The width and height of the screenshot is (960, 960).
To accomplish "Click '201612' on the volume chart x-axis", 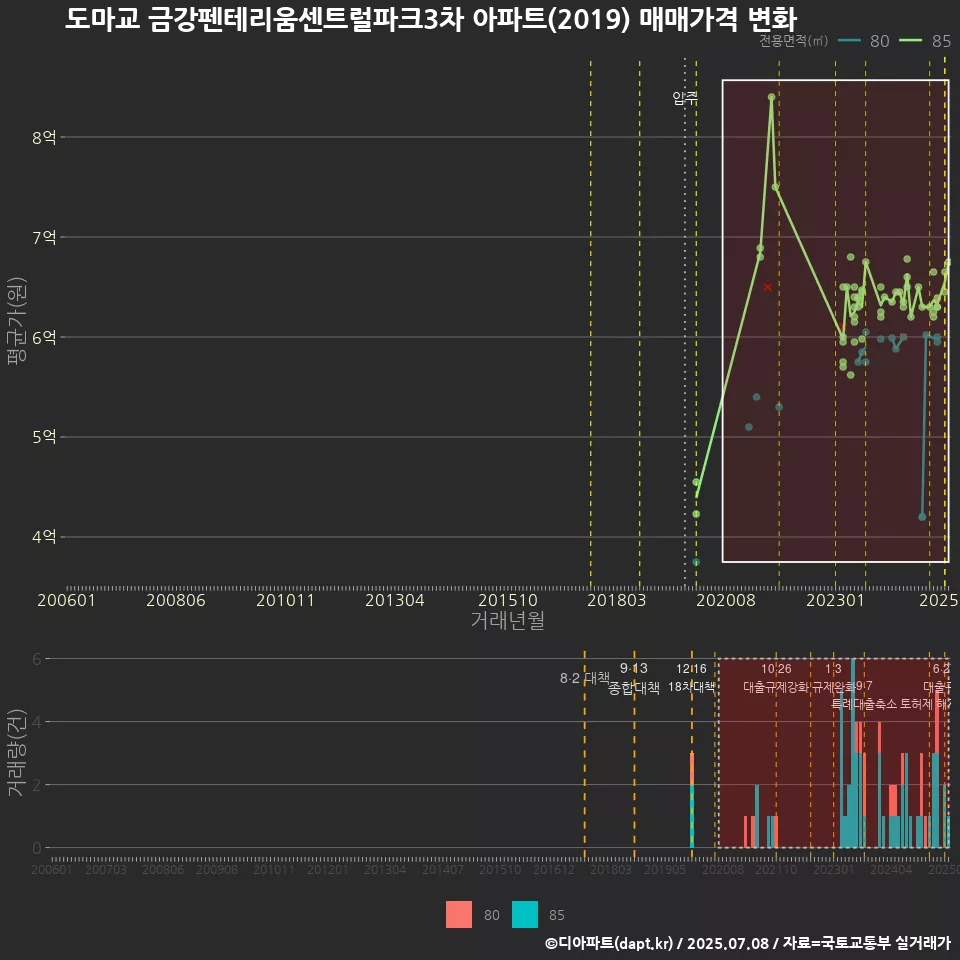I will pyautogui.click(x=553, y=869).
